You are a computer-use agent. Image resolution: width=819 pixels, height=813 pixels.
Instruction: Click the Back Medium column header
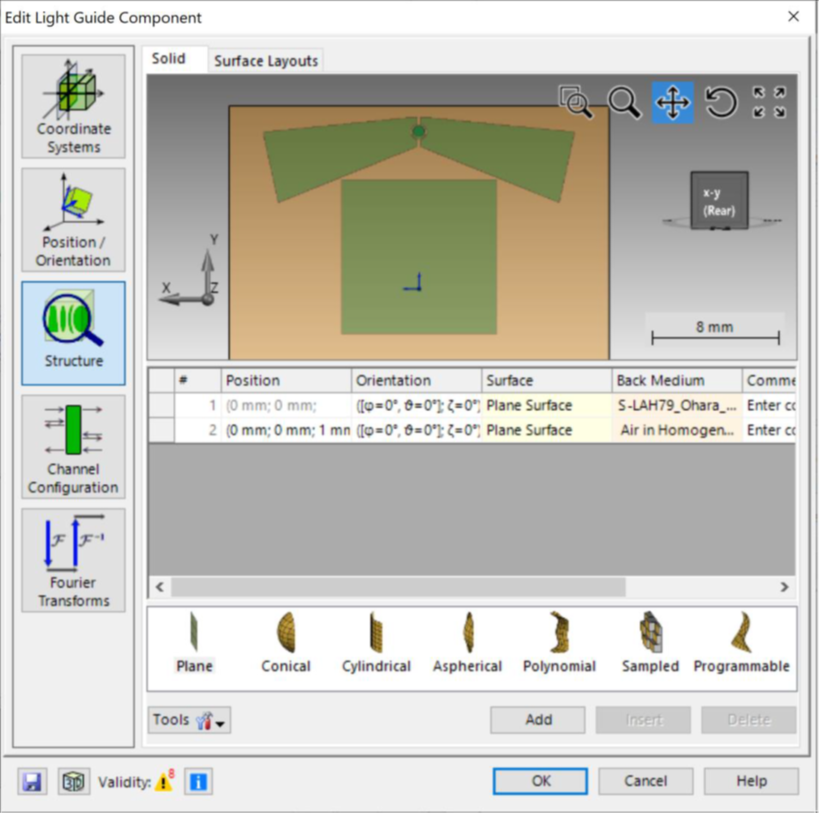[677, 380]
